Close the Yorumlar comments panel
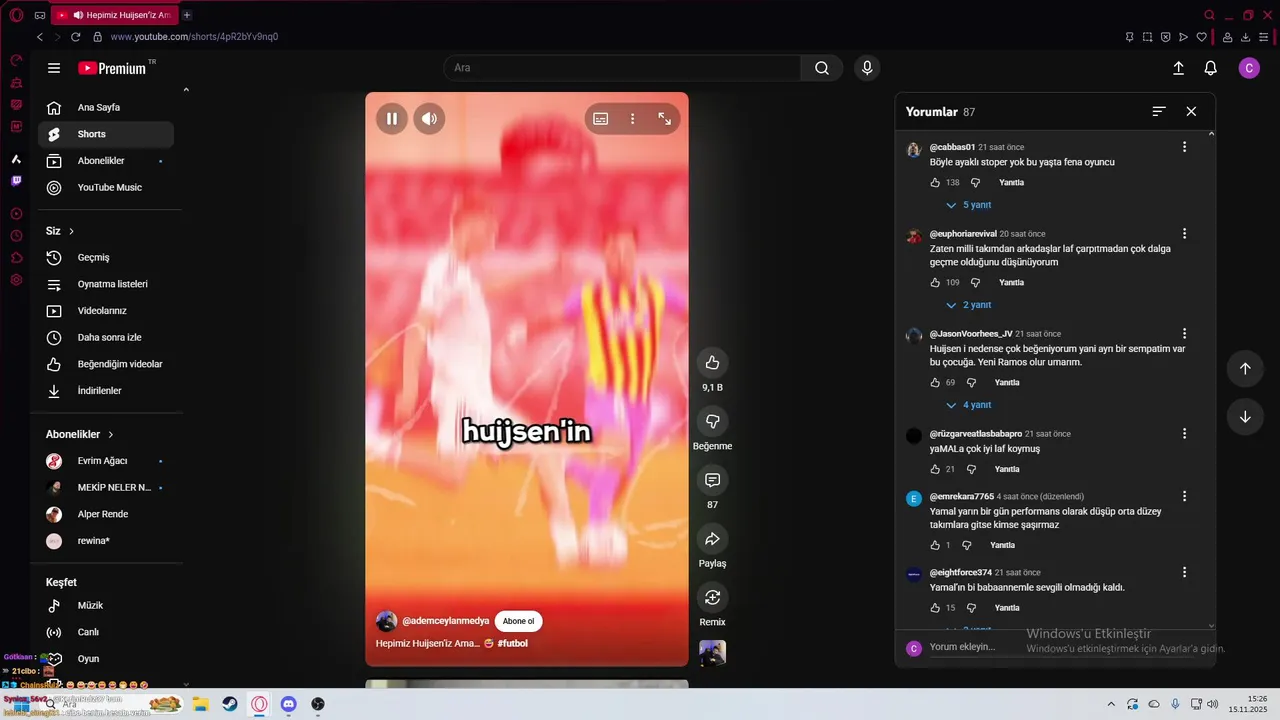1280x720 pixels. [1191, 111]
